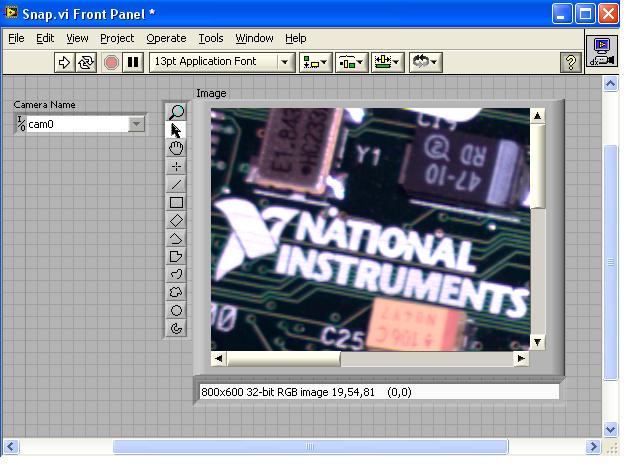Click the Pause button in toolbar
Image resolution: width=626 pixels, height=468 pixels.
coord(132,62)
